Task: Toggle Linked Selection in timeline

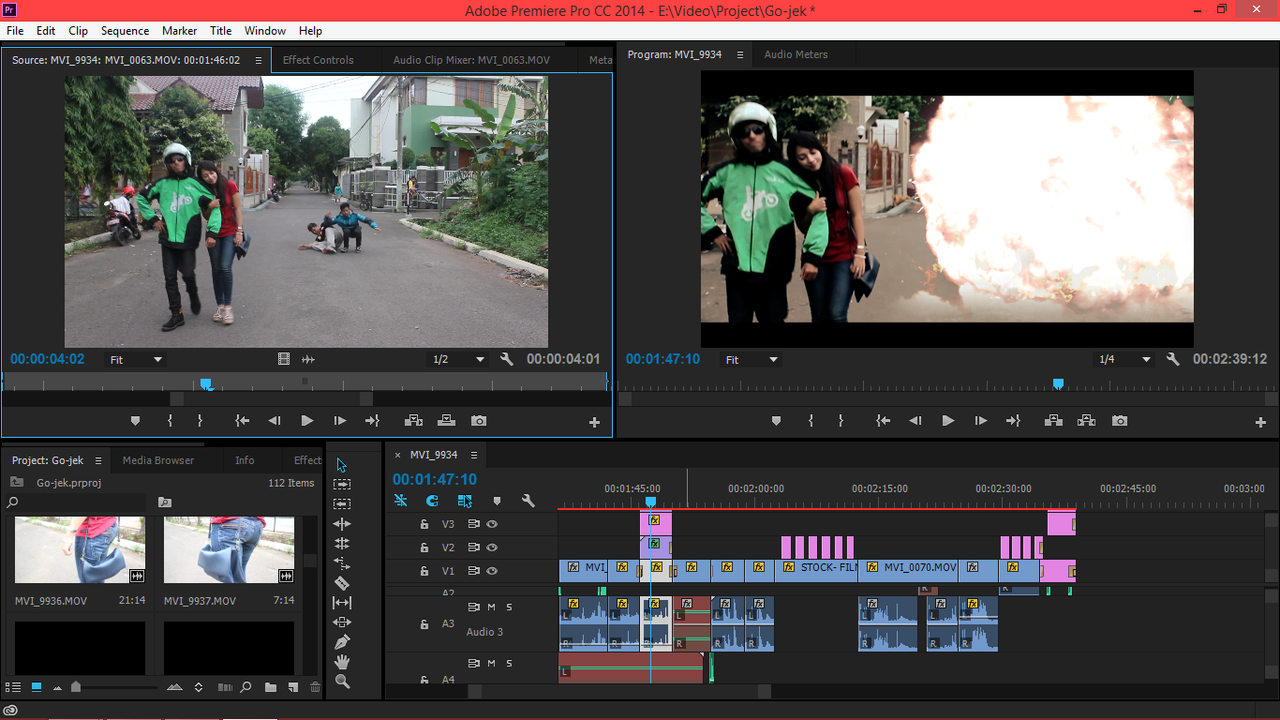Action: pos(465,501)
